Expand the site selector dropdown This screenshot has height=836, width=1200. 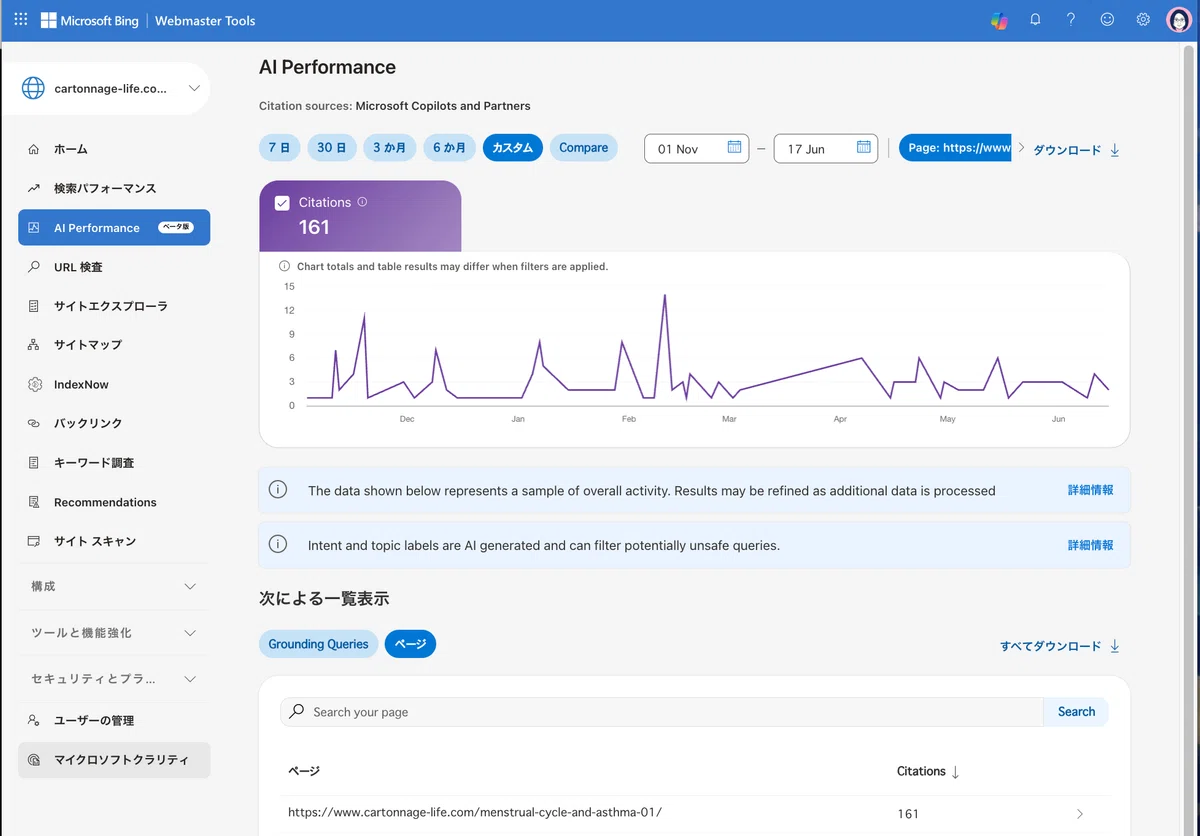point(194,88)
